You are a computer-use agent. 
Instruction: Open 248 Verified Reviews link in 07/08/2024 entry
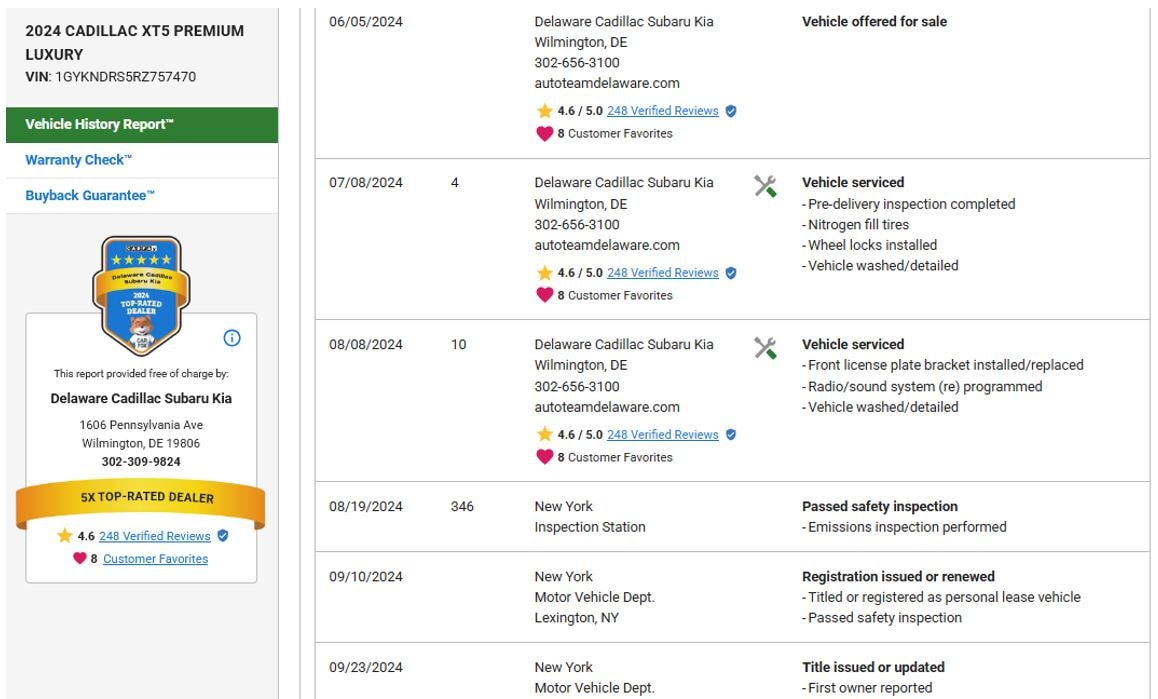point(662,273)
